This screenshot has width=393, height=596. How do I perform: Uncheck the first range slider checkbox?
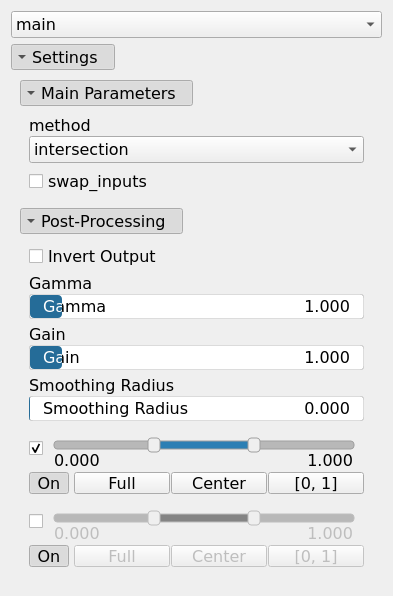click(36, 448)
